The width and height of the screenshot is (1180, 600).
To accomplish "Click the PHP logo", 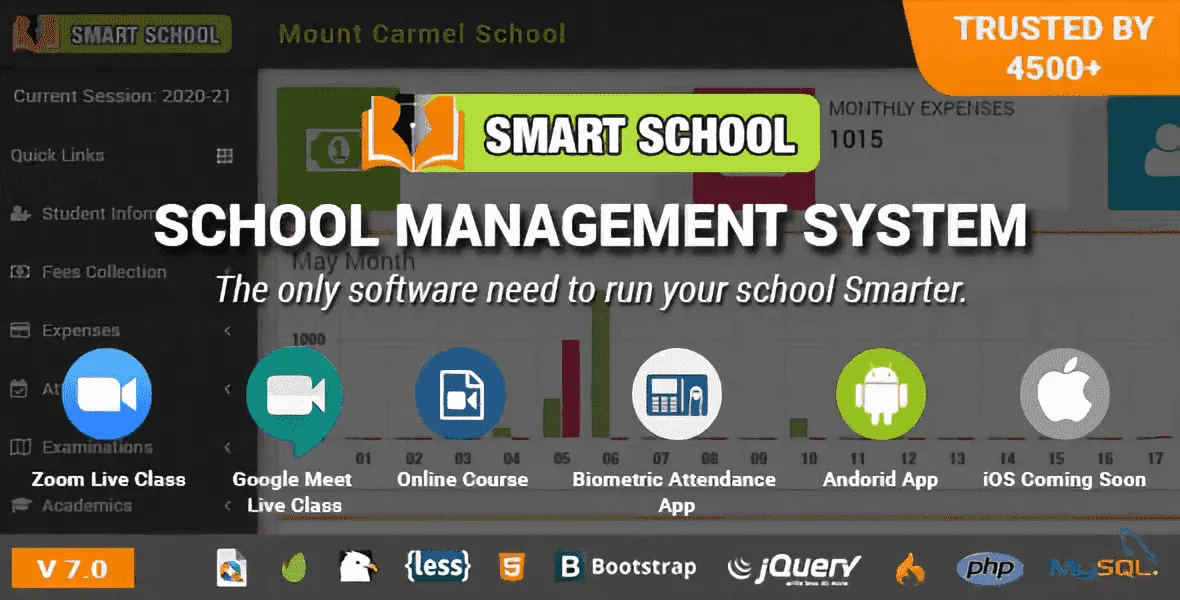I will [990, 568].
